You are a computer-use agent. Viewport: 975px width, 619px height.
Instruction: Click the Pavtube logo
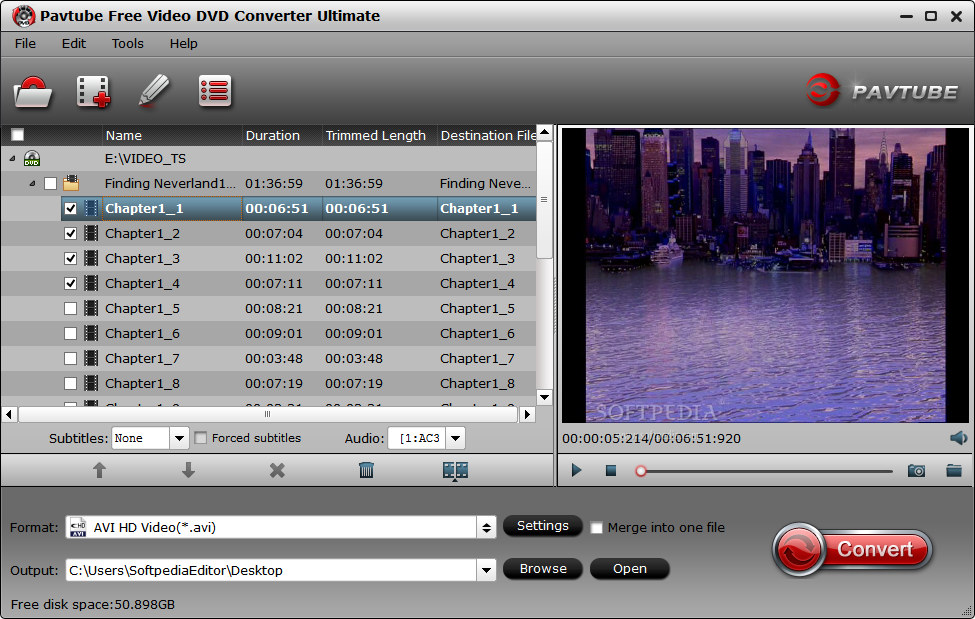coord(882,91)
